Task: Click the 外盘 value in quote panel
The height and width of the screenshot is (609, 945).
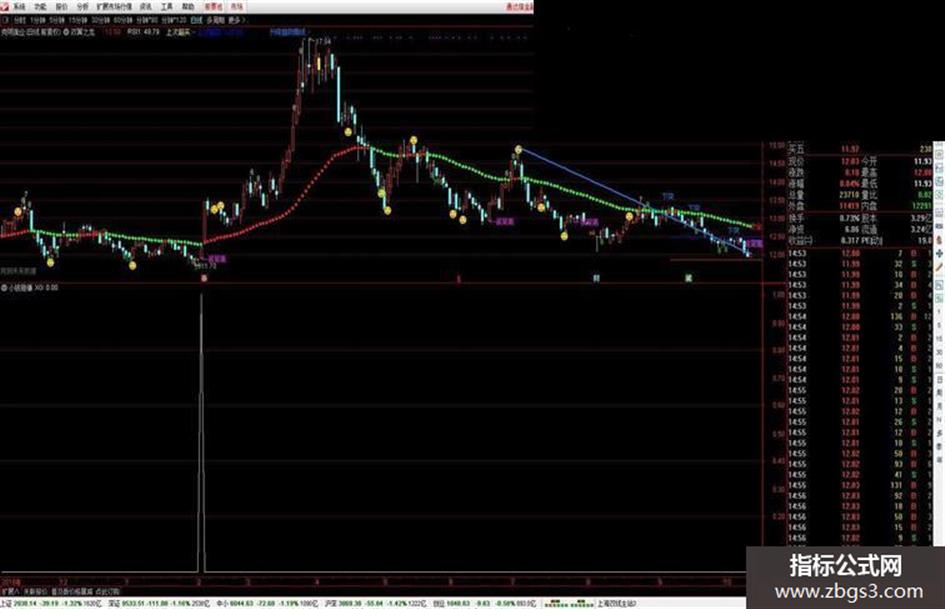Action: click(849, 206)
